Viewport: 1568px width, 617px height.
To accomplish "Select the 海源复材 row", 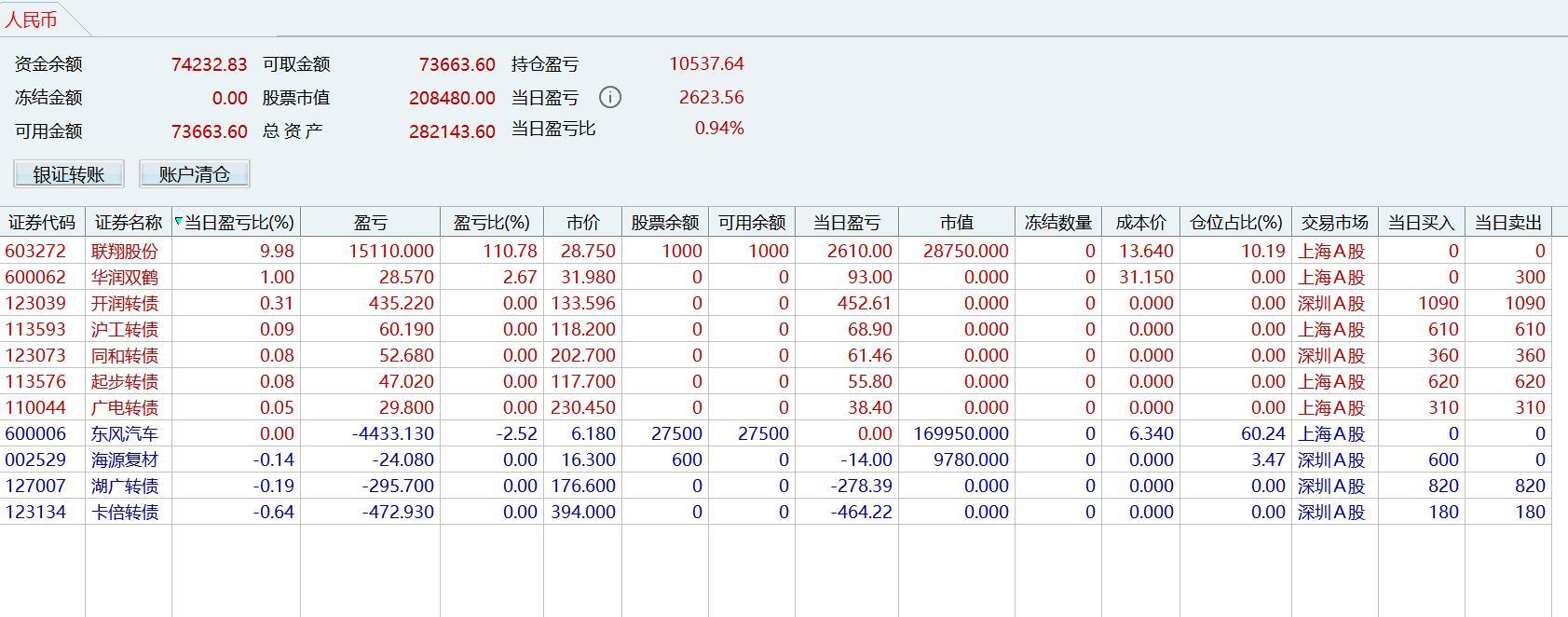I will click(775, 459).
